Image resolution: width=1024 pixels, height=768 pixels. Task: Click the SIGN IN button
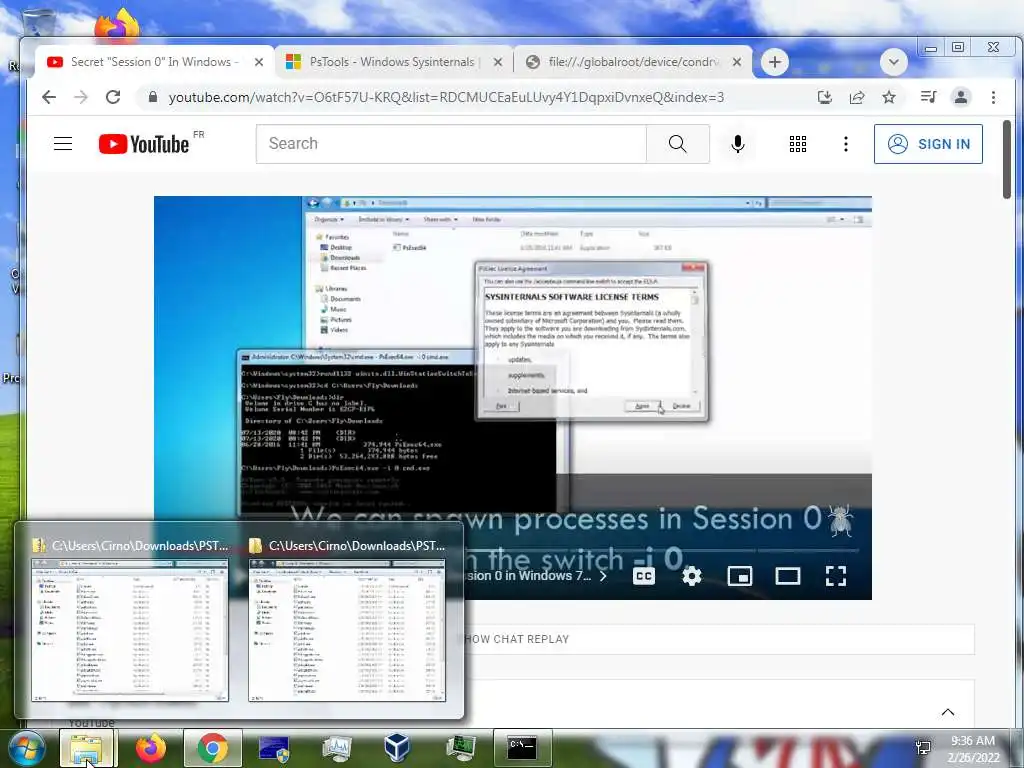pyautogui.click(x=928, y=144)
